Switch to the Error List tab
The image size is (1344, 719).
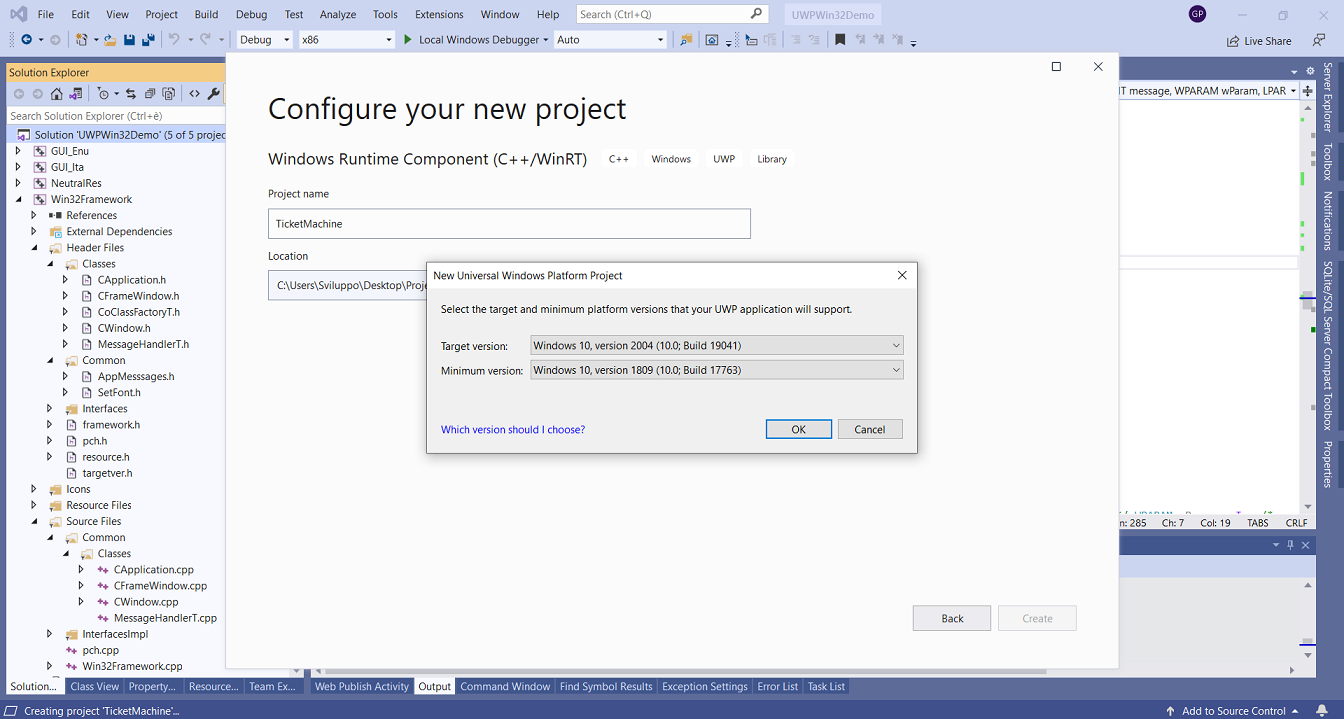(x=778, y=687)
